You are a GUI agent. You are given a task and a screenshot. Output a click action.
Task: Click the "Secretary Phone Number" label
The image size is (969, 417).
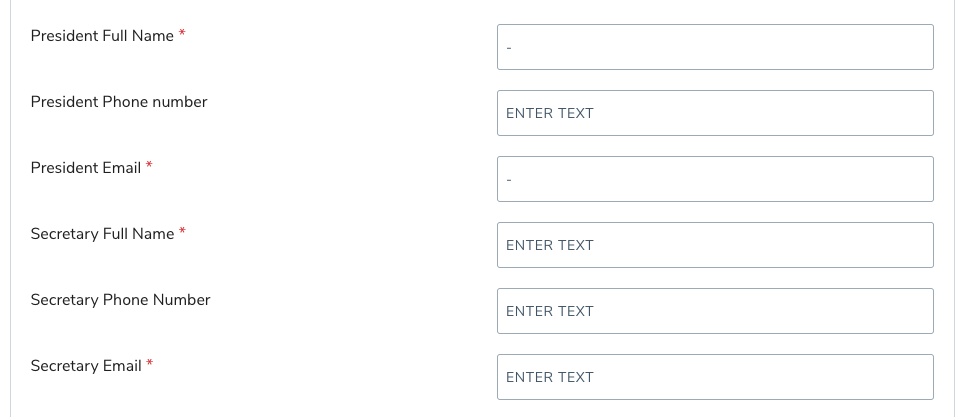point(120,300)
